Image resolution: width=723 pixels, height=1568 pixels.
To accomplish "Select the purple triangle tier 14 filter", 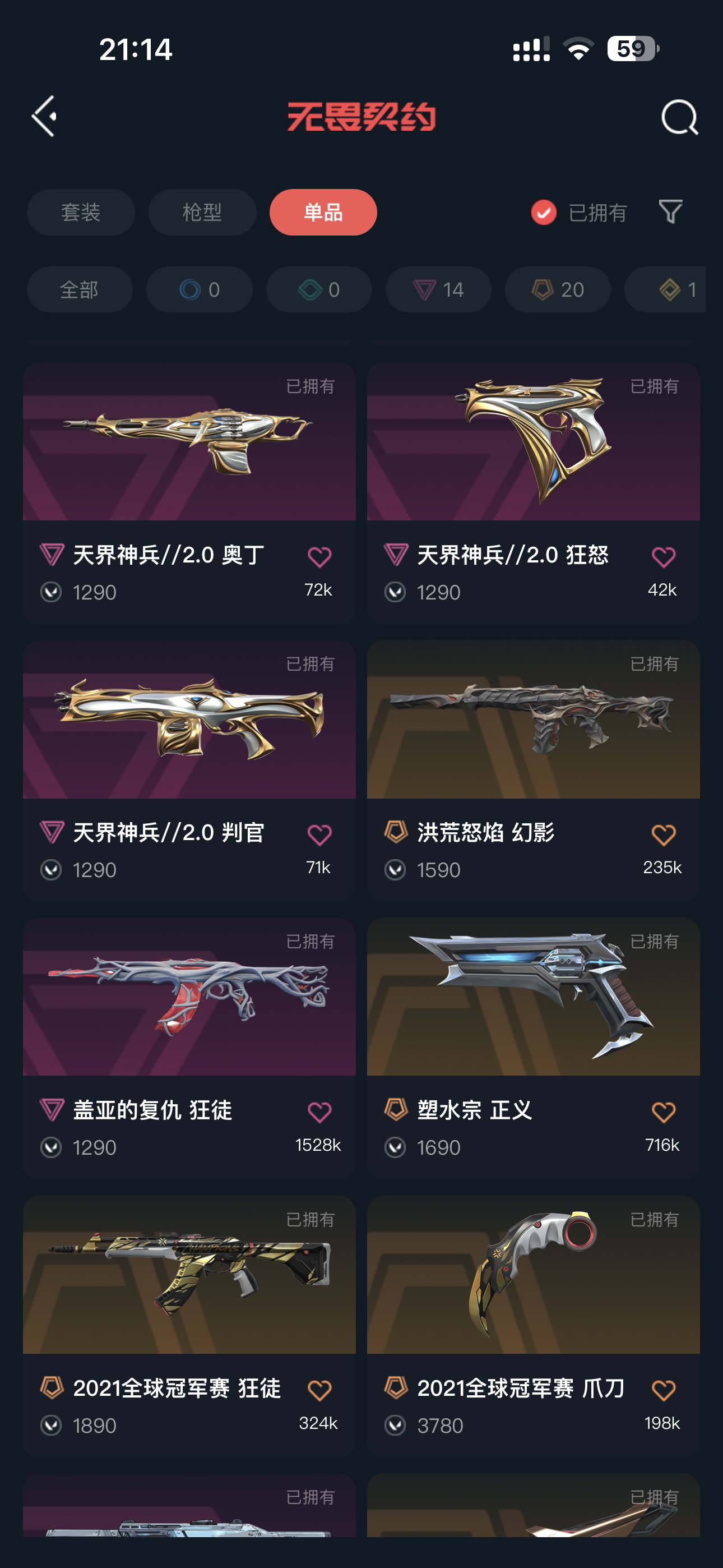I will (438, 290).
